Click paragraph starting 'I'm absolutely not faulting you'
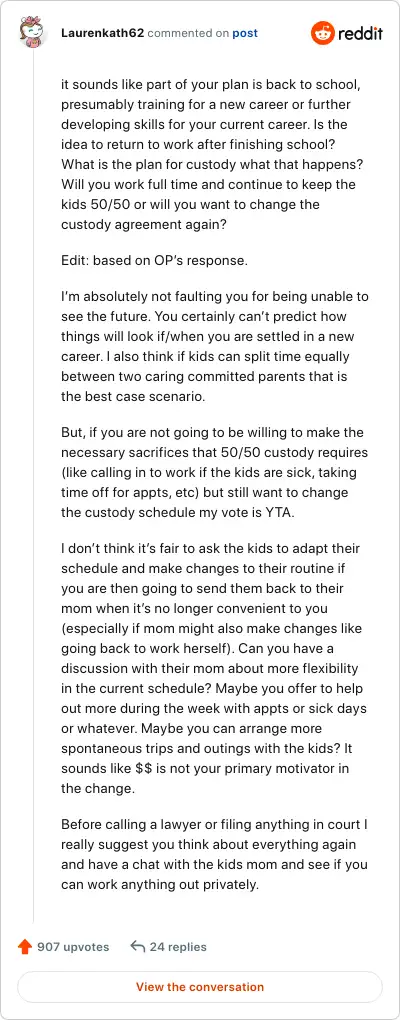This screenshot has height=1020, width=400. (215, 347)
